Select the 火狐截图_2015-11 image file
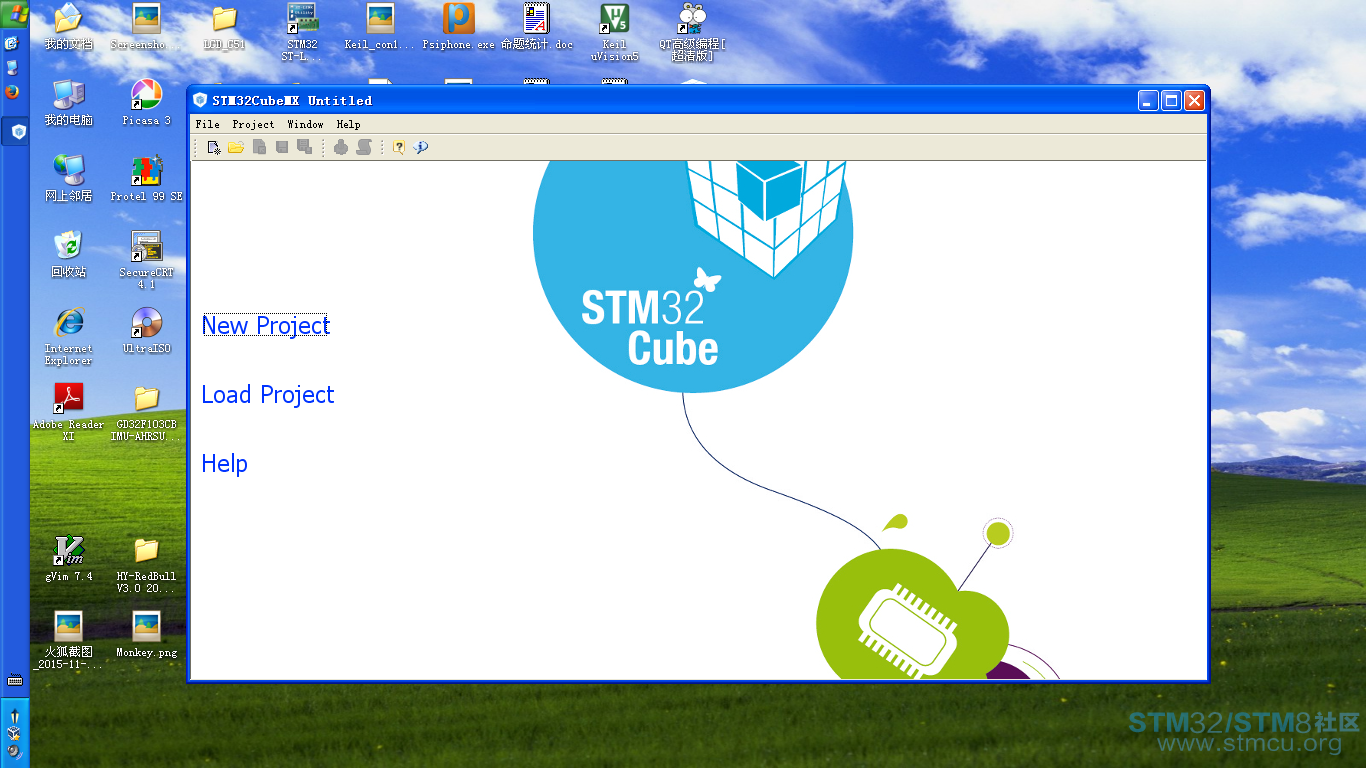The height and width of the screenshot is (768, 1366). 68,640
